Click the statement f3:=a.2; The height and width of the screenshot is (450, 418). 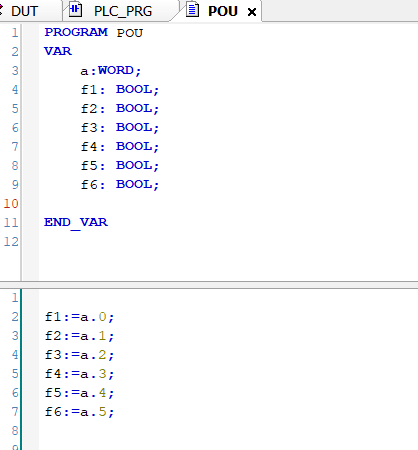point(79,355)
